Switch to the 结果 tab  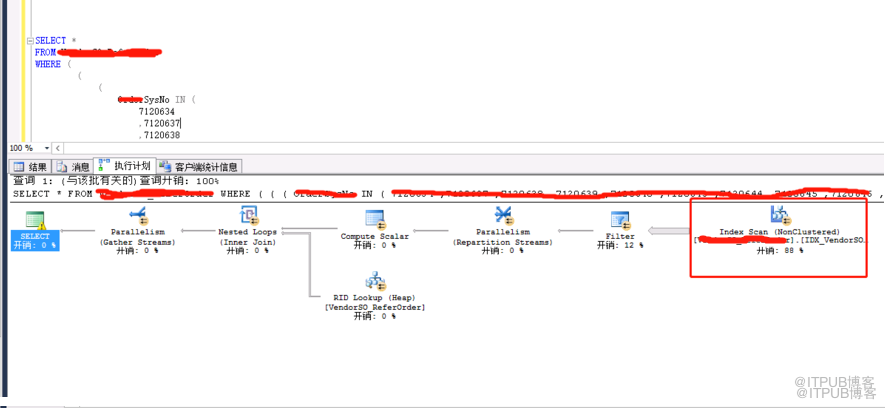pos(32,167)
